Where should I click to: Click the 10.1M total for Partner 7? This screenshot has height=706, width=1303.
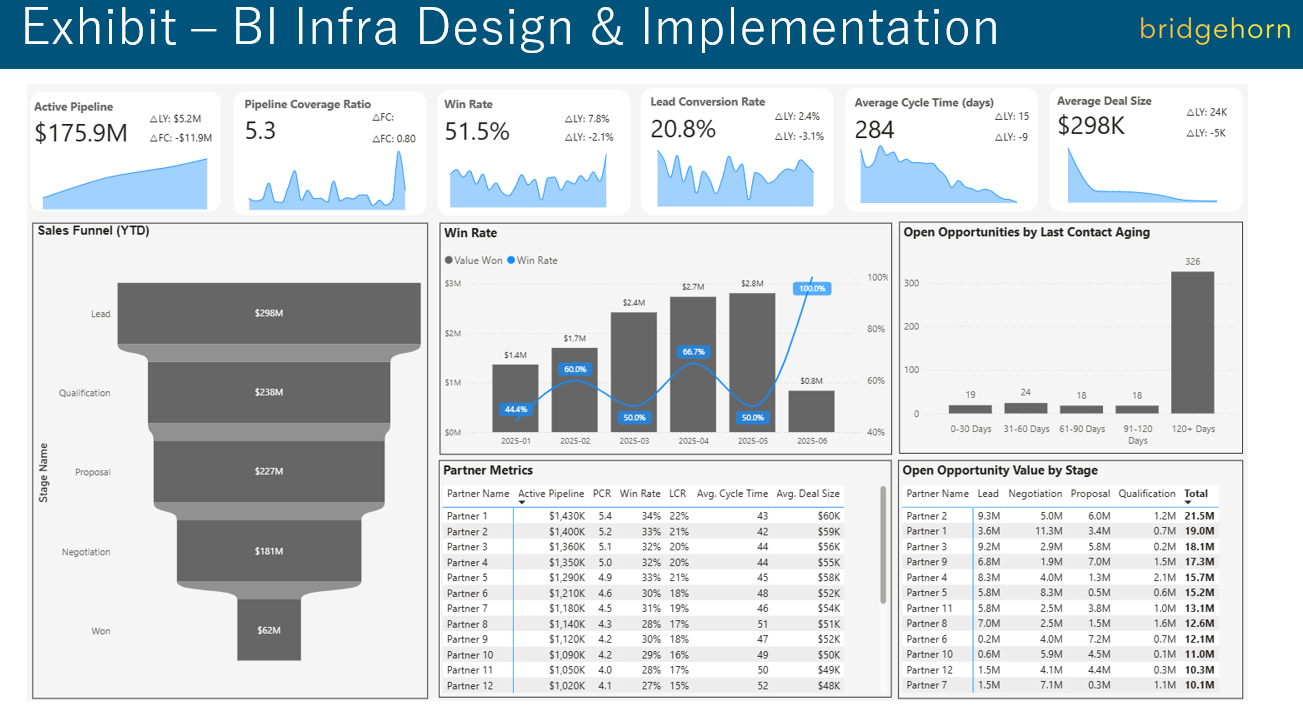[x=1199, y=685]
